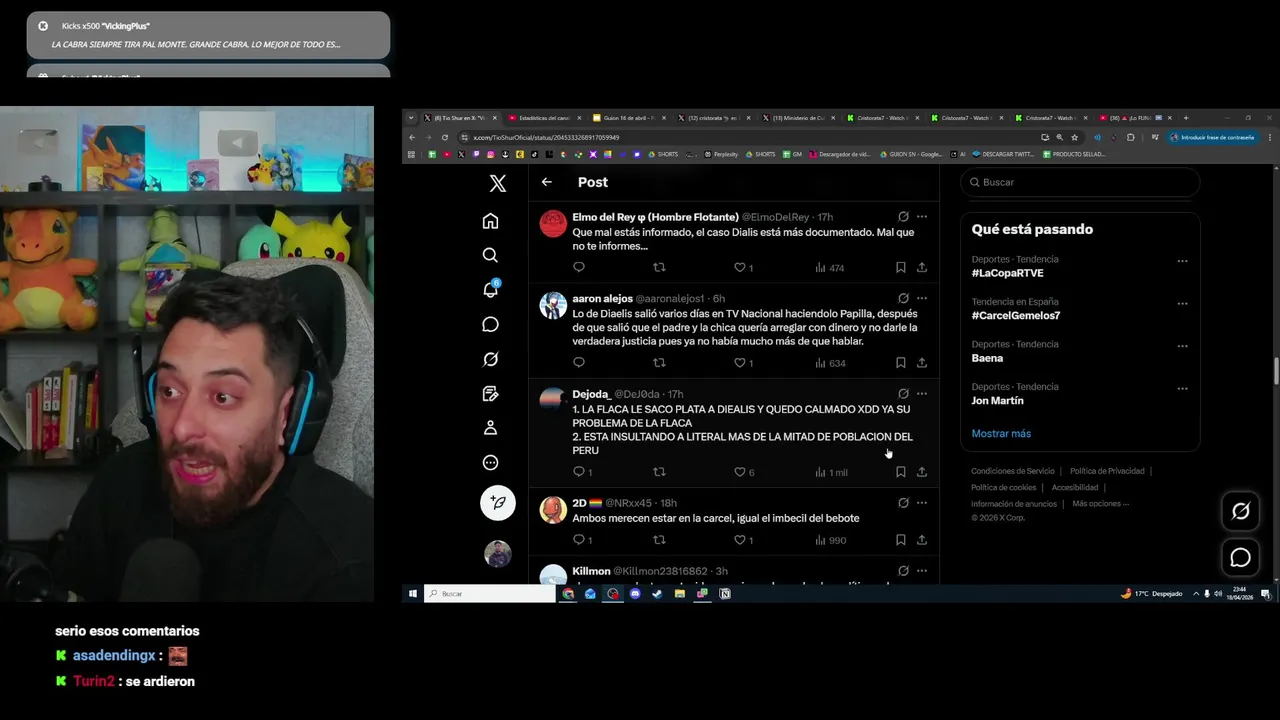Open the Lists/Articles icon in X sidebar

490,393
